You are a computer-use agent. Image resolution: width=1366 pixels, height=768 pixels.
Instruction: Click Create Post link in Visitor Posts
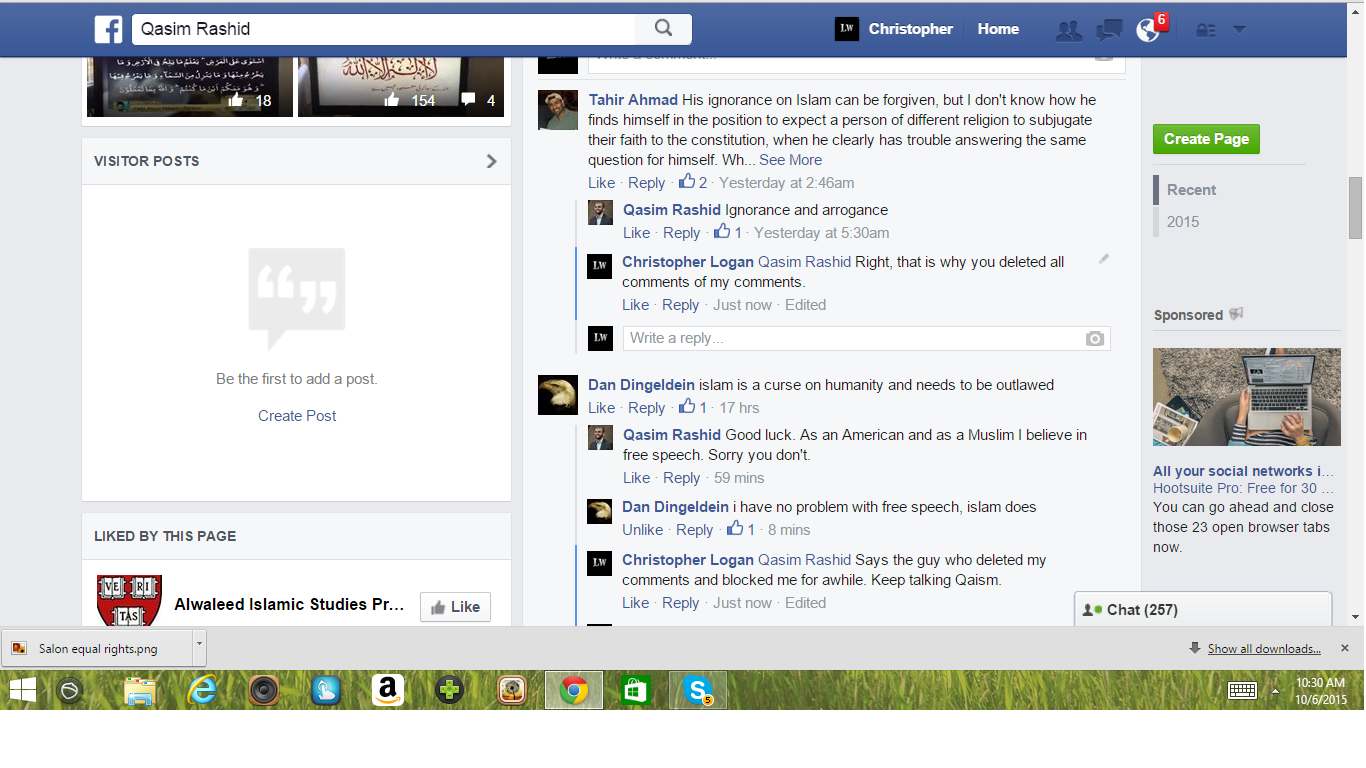click(297, 416)
